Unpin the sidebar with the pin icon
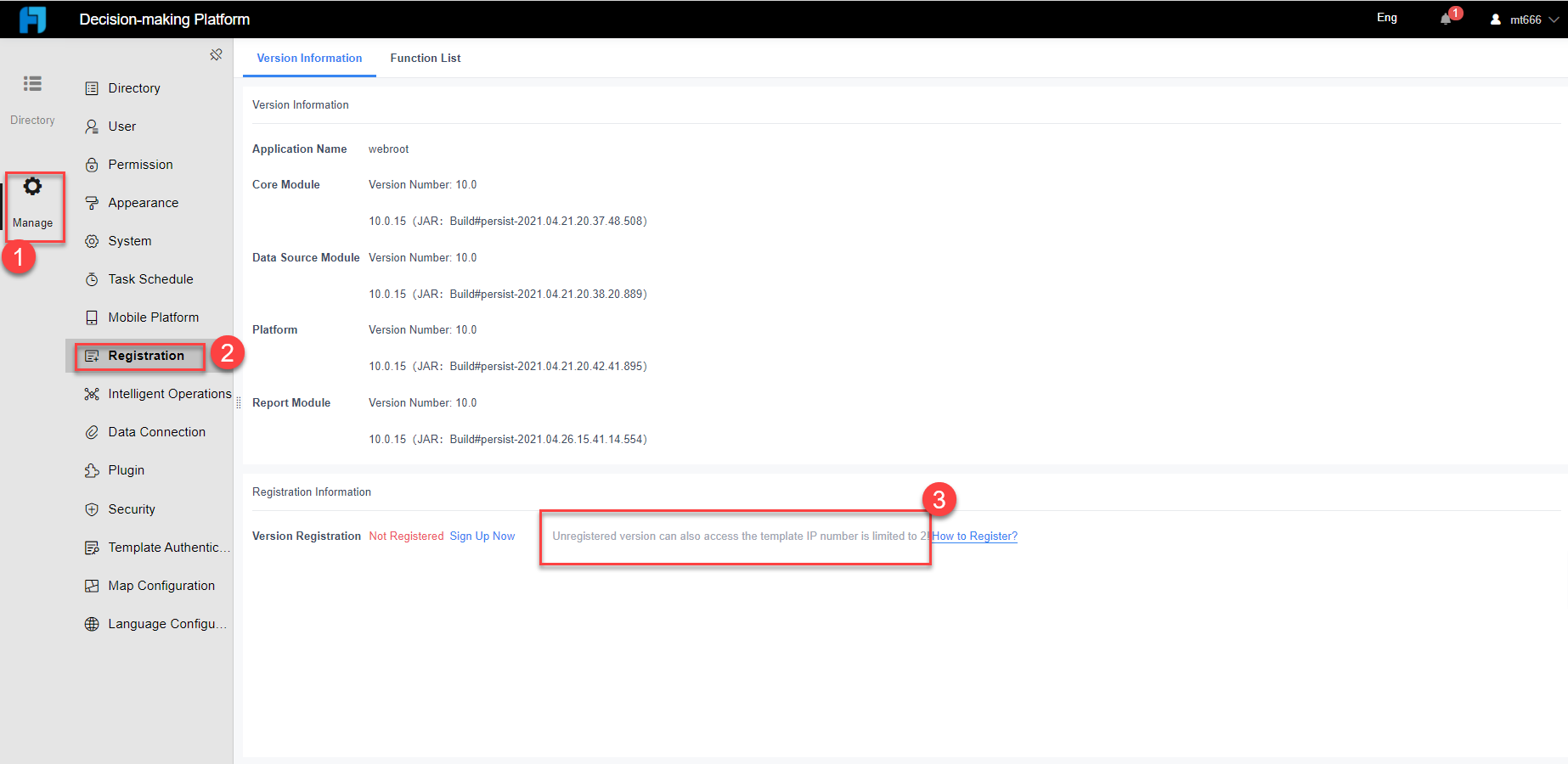Image resolution: width=1568 pixels, height=764 pixels. tap(216, 53)
